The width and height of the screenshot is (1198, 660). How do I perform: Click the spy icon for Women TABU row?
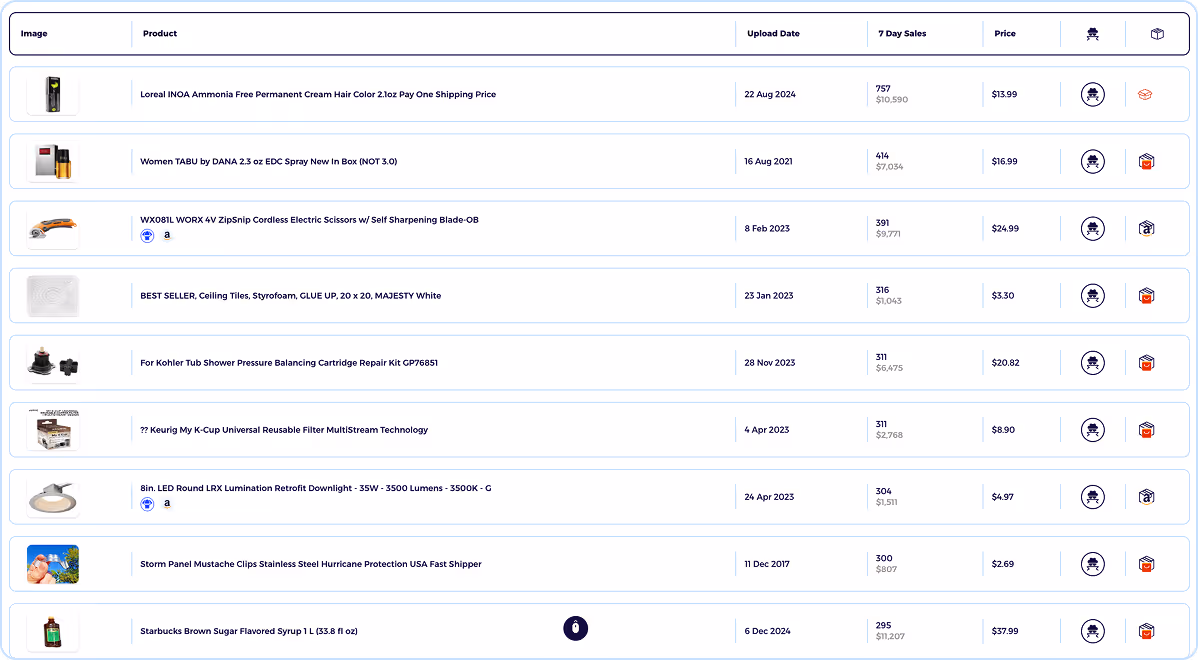click(1093, 161)
